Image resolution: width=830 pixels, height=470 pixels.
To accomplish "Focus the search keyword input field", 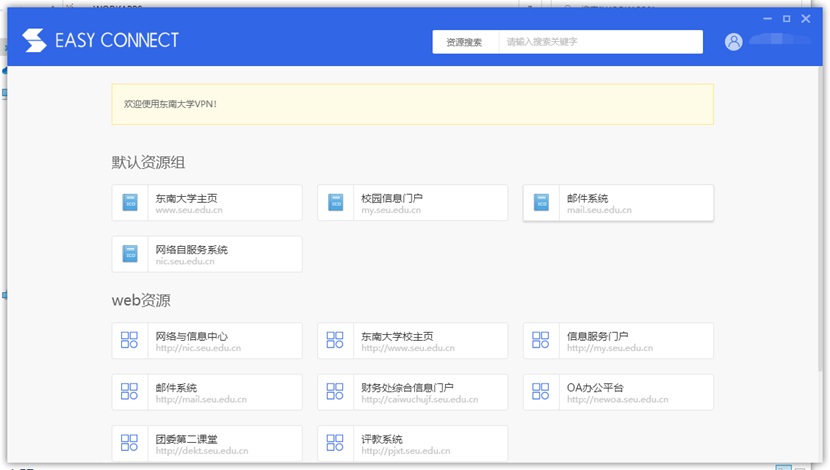I will (601, 42).
